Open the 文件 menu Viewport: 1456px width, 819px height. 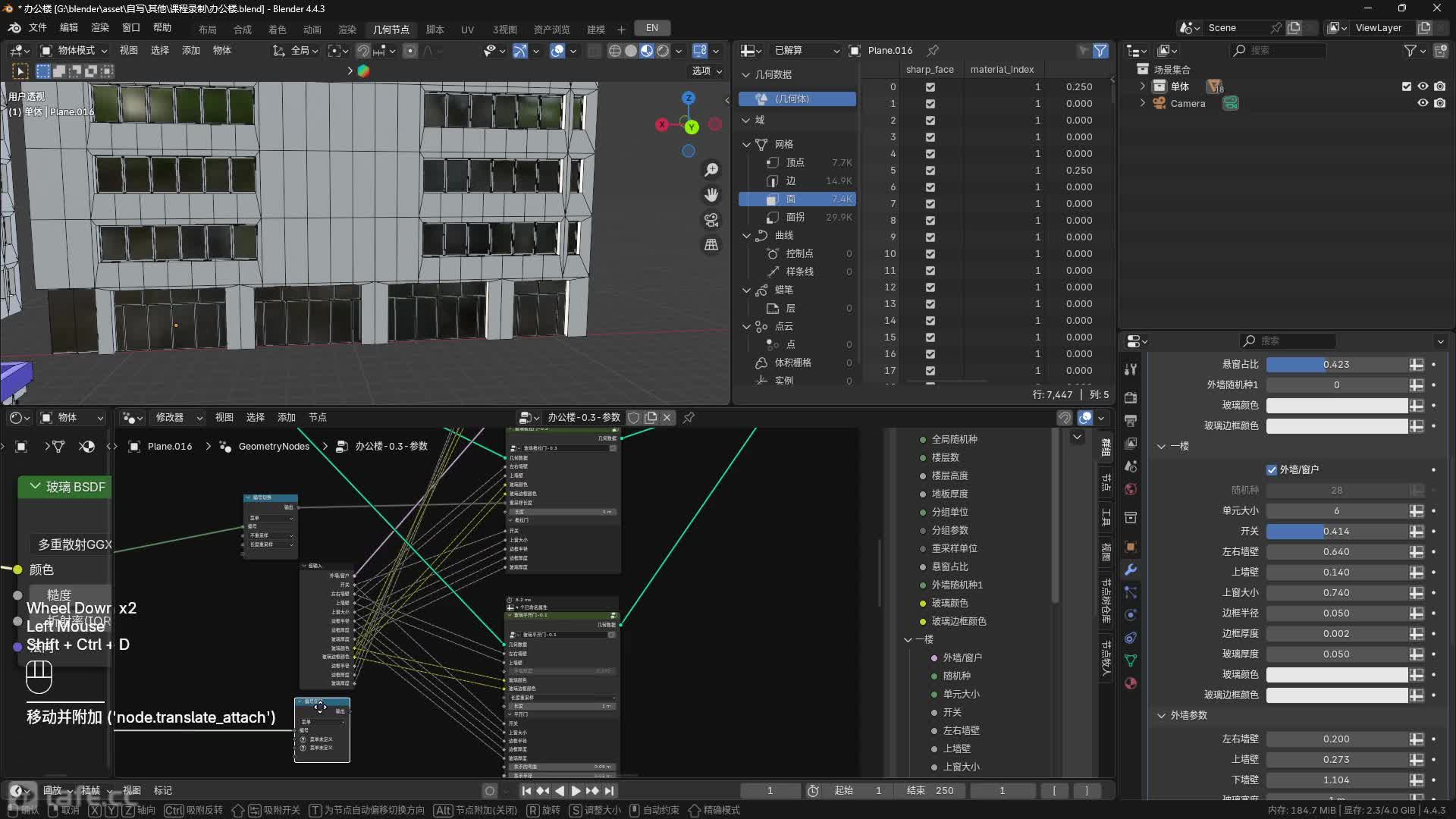coord(37,27)
